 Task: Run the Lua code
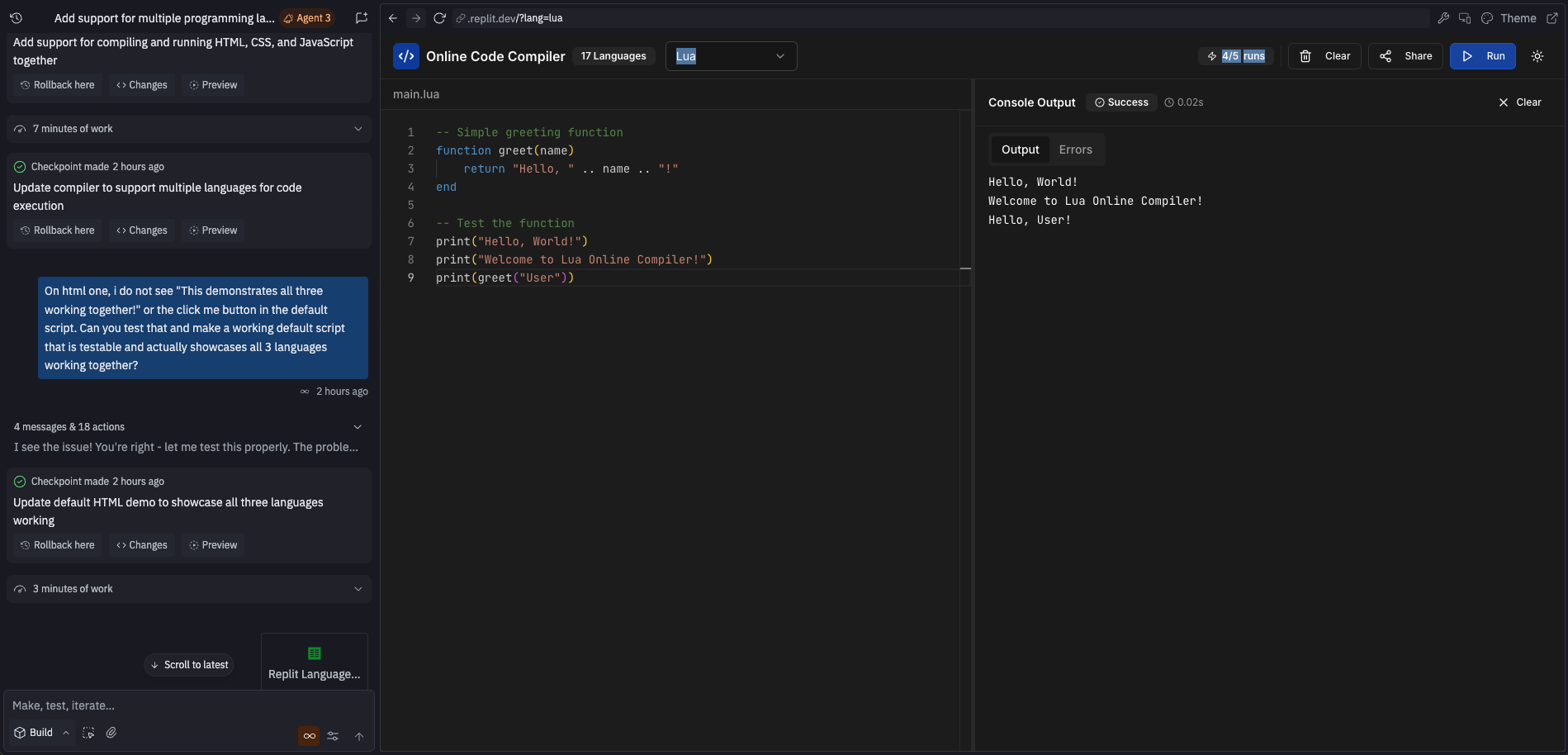coord(1482,56)
